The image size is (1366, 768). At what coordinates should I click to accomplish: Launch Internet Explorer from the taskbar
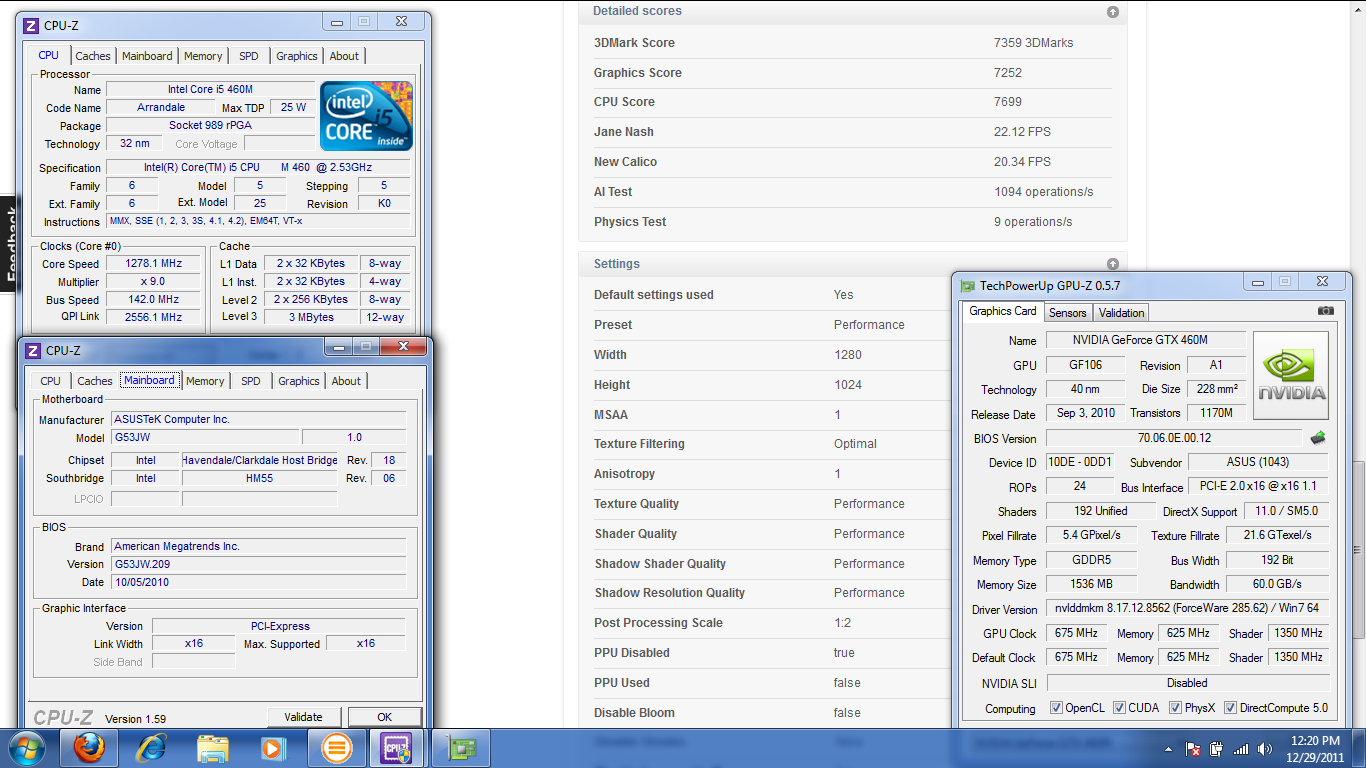coord(151,748)
